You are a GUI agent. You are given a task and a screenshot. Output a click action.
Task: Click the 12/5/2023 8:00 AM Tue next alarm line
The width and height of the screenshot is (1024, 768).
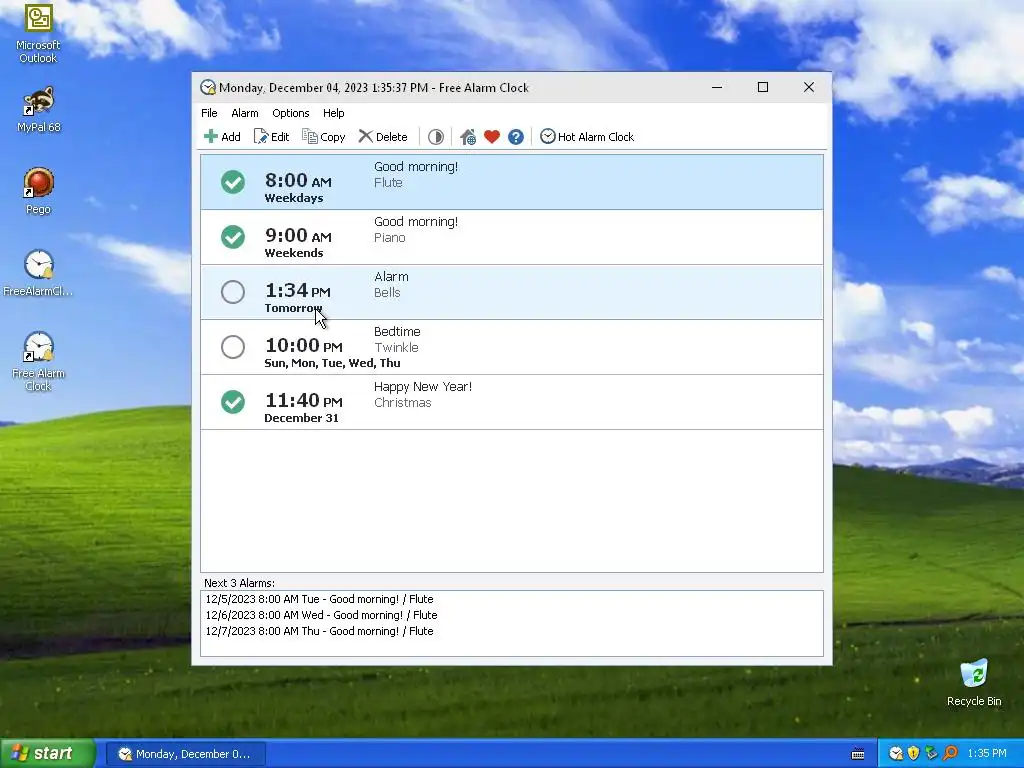[x=319, y=599]
